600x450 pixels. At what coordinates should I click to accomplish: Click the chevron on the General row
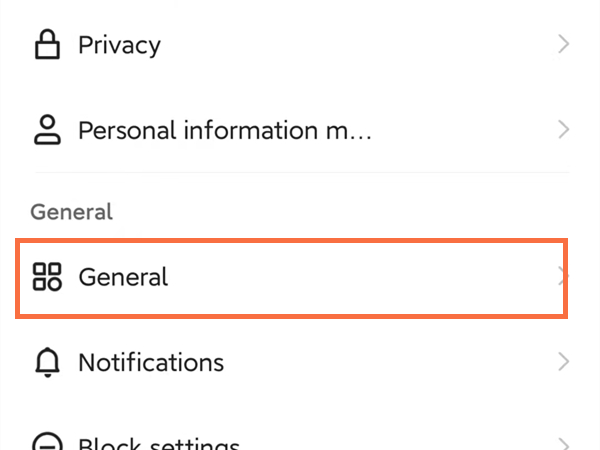point(562,277)
